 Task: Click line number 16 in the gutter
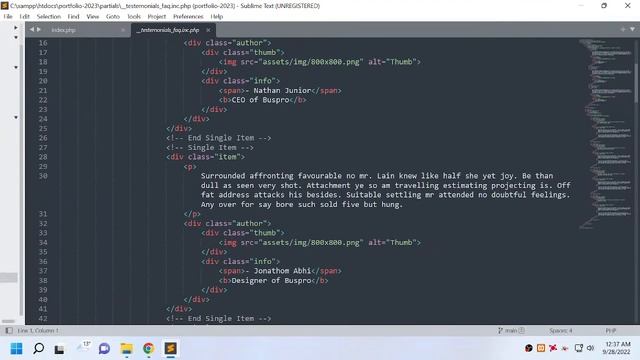tap(43, 43)
